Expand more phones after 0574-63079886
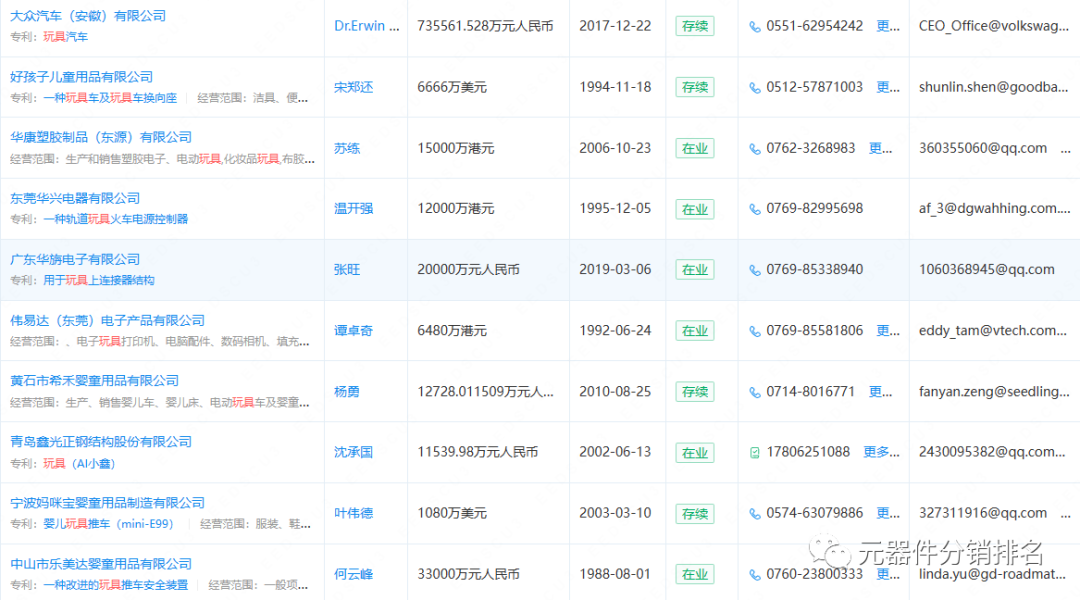The image size is (1080, 600). 888,513
